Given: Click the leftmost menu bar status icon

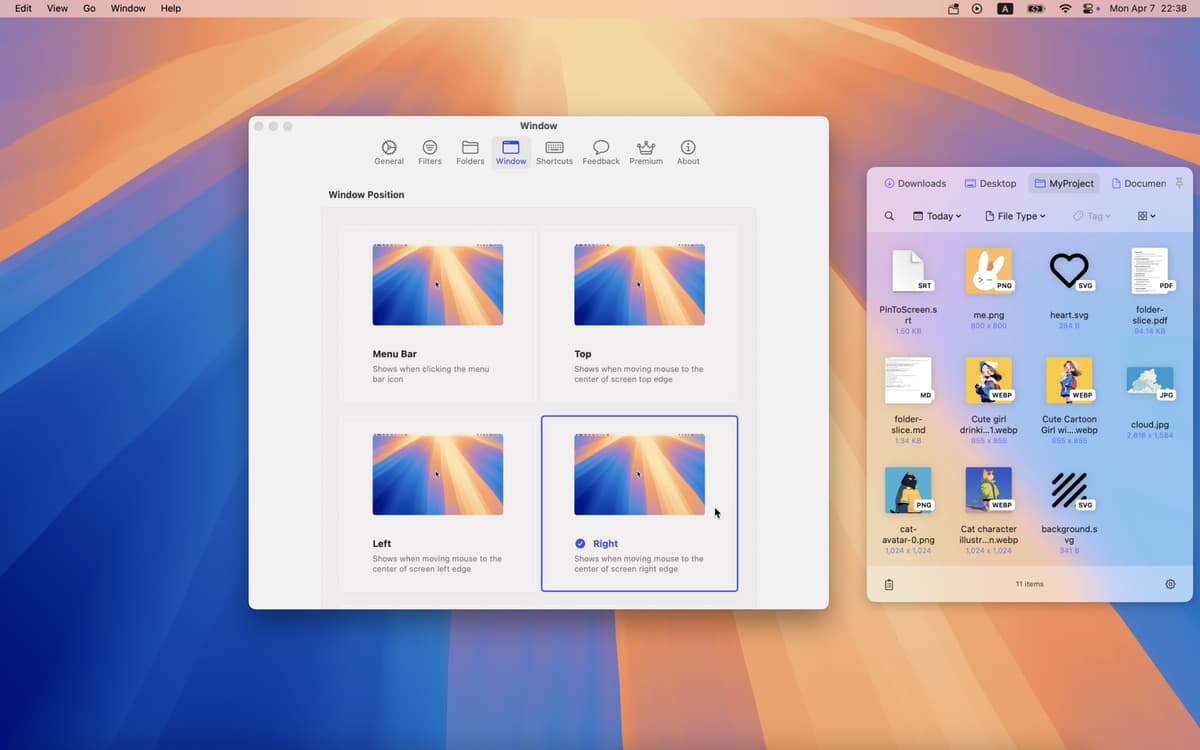Looking at the screenshot, I should [953, 8].
